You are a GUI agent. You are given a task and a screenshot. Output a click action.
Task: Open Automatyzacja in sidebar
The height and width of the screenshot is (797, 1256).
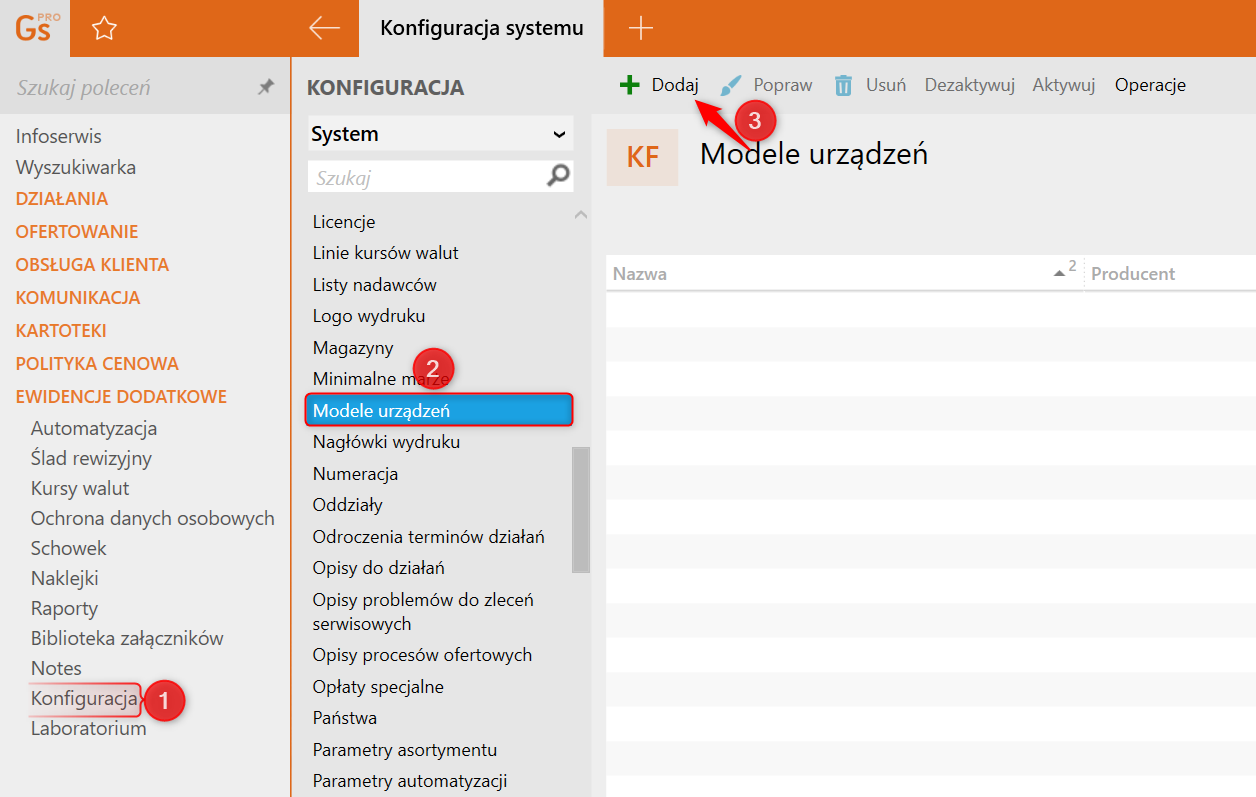(94, 428)
